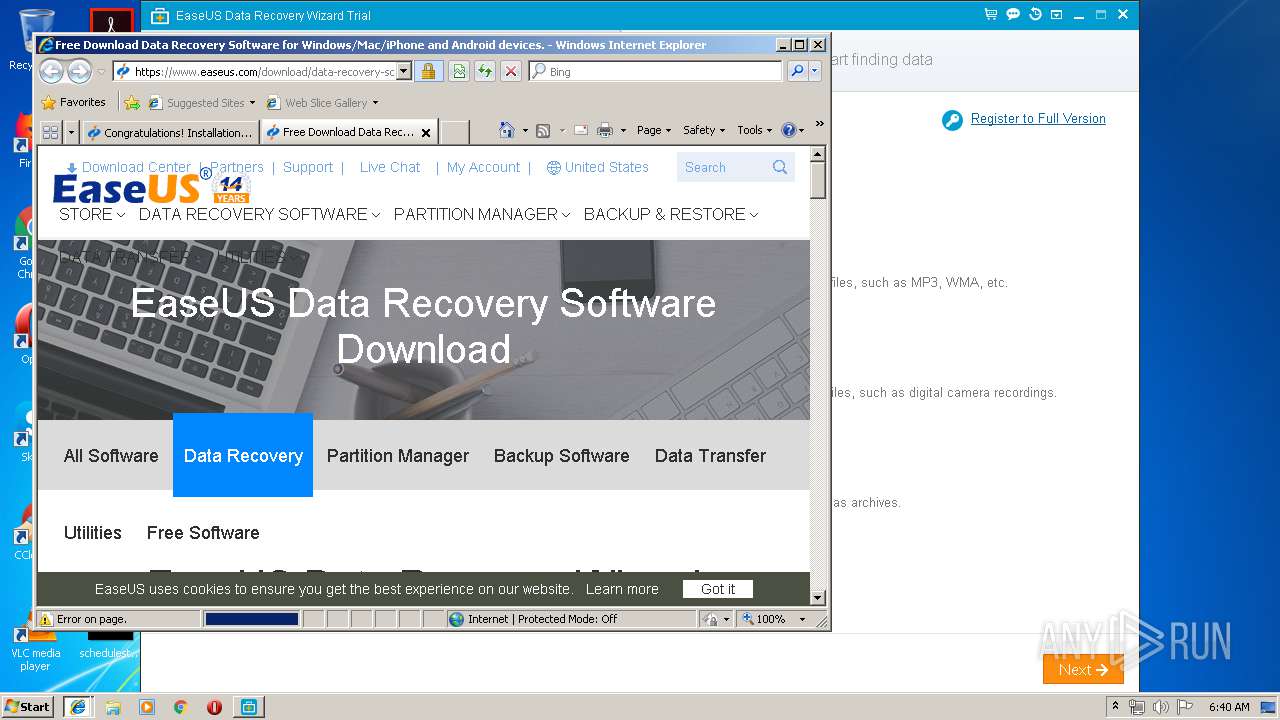Viewport: 1280px width, 720px height.
Task: Select the Backup Software category tab
Action: [561, 456]
